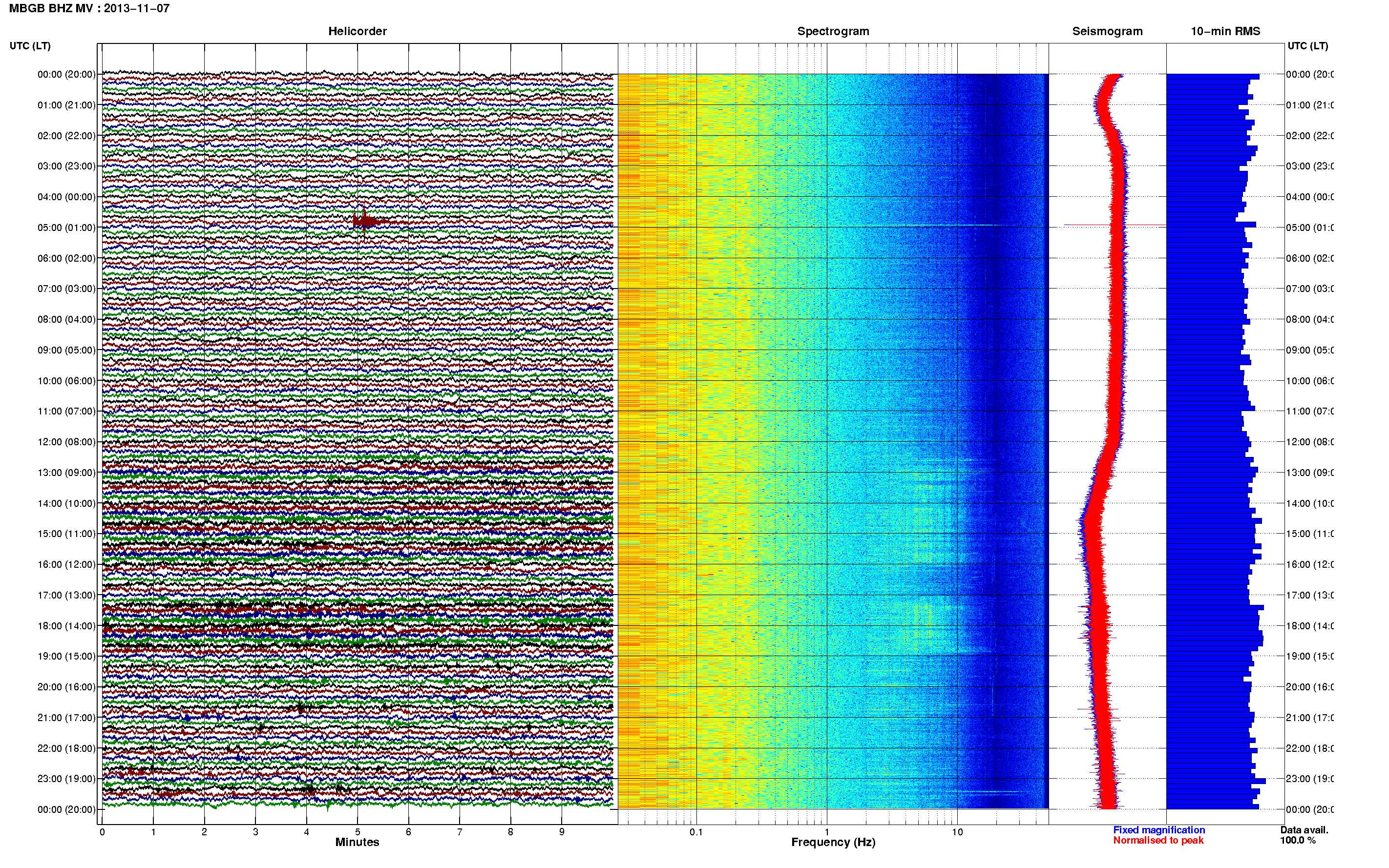Click the left 21:00 (17:00) time label
This screenshot has width=1389, height=868.
tap(66, 718)
